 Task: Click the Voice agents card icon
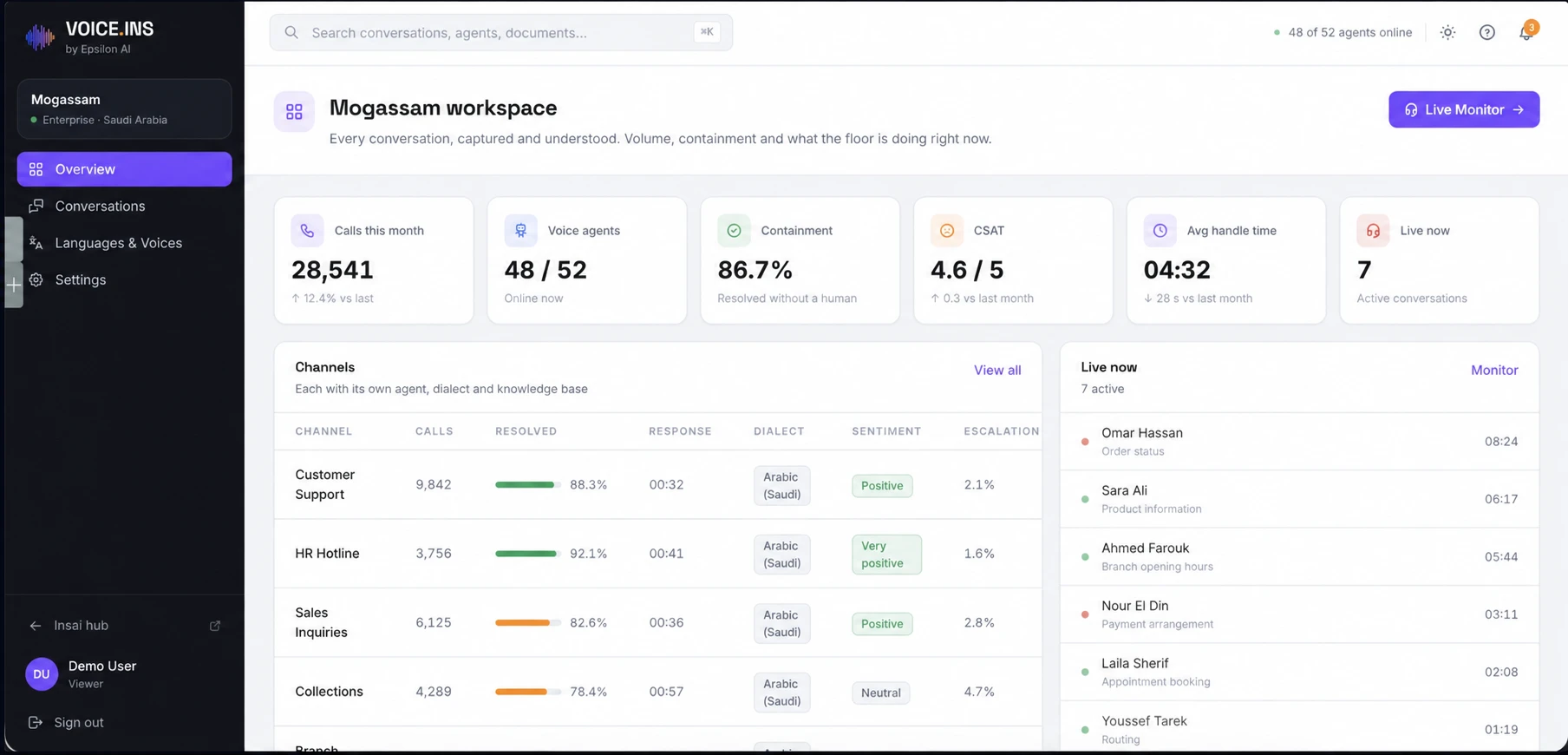(520, 231)
